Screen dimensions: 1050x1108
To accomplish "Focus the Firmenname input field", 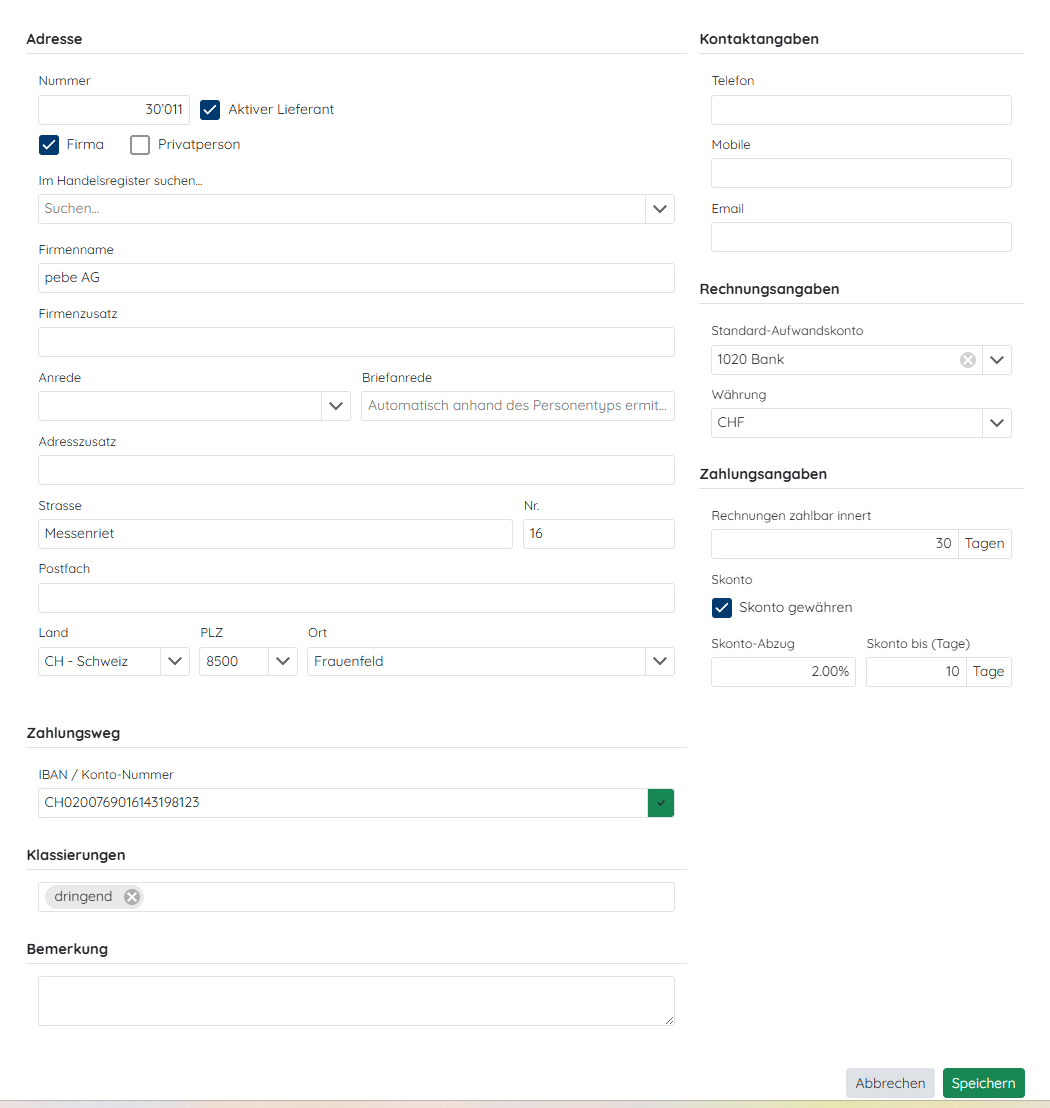I will (356, 278).
